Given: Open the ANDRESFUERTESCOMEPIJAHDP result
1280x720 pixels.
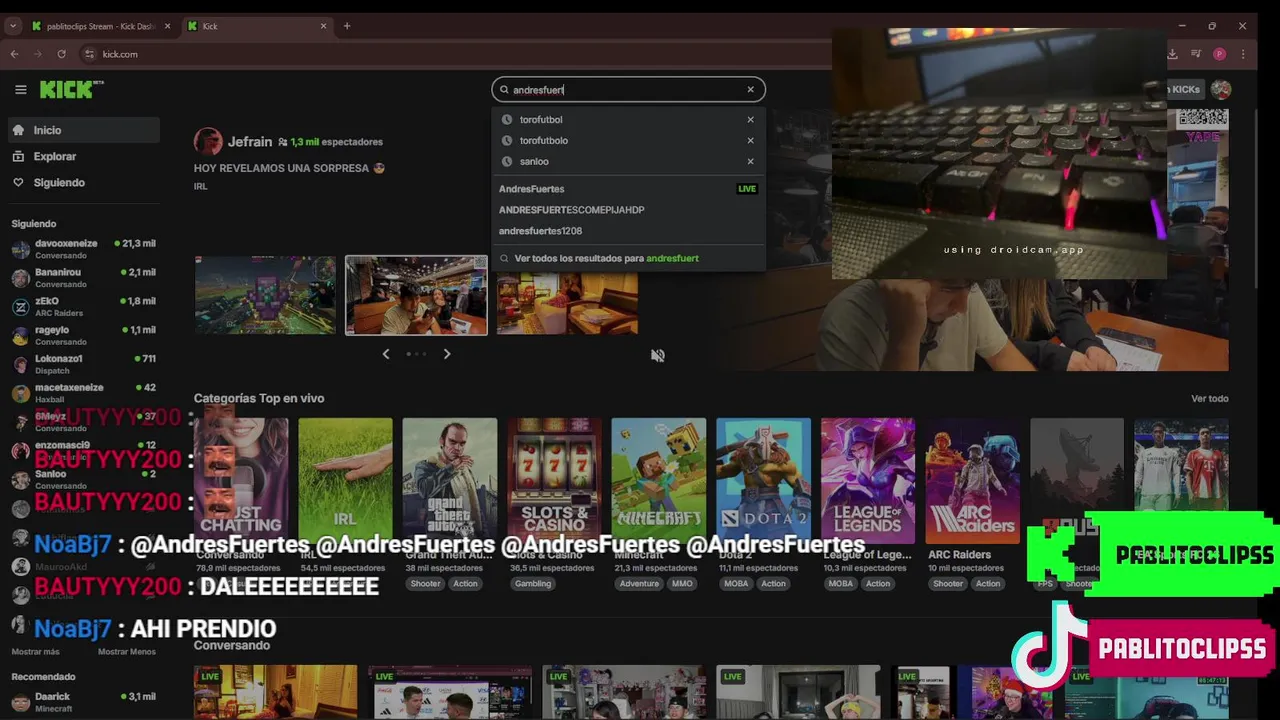Looking at the screenshot, I should (628, 210).
